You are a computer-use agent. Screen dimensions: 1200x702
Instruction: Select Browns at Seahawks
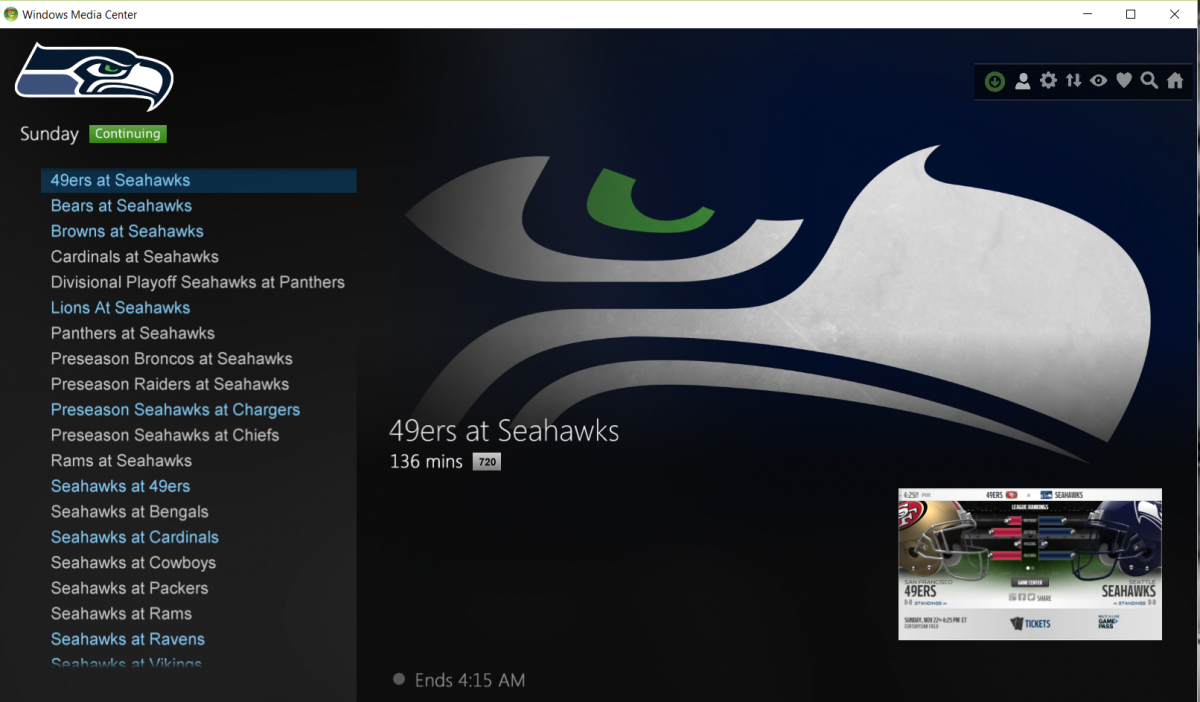pos(127,231)
